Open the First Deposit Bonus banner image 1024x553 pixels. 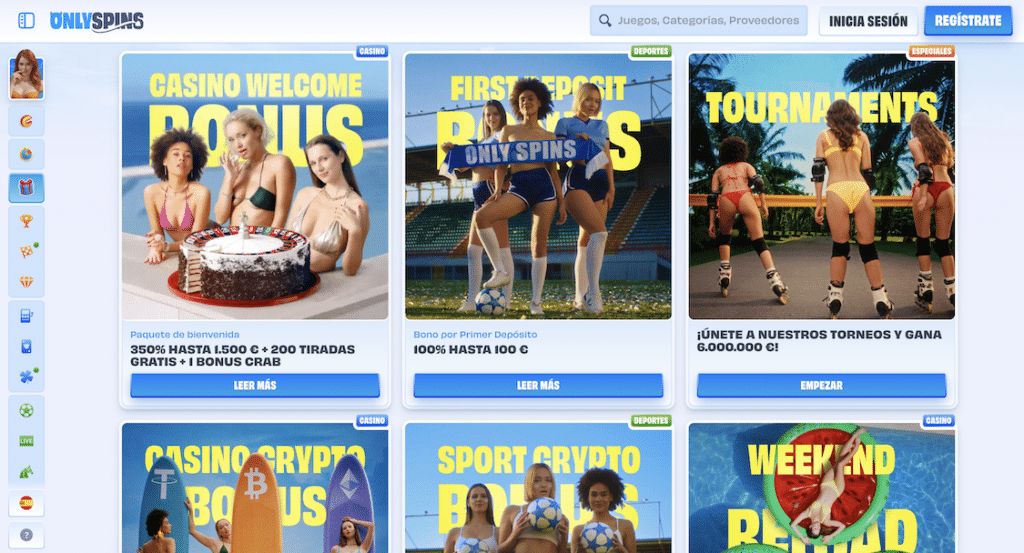click(538, 186)
